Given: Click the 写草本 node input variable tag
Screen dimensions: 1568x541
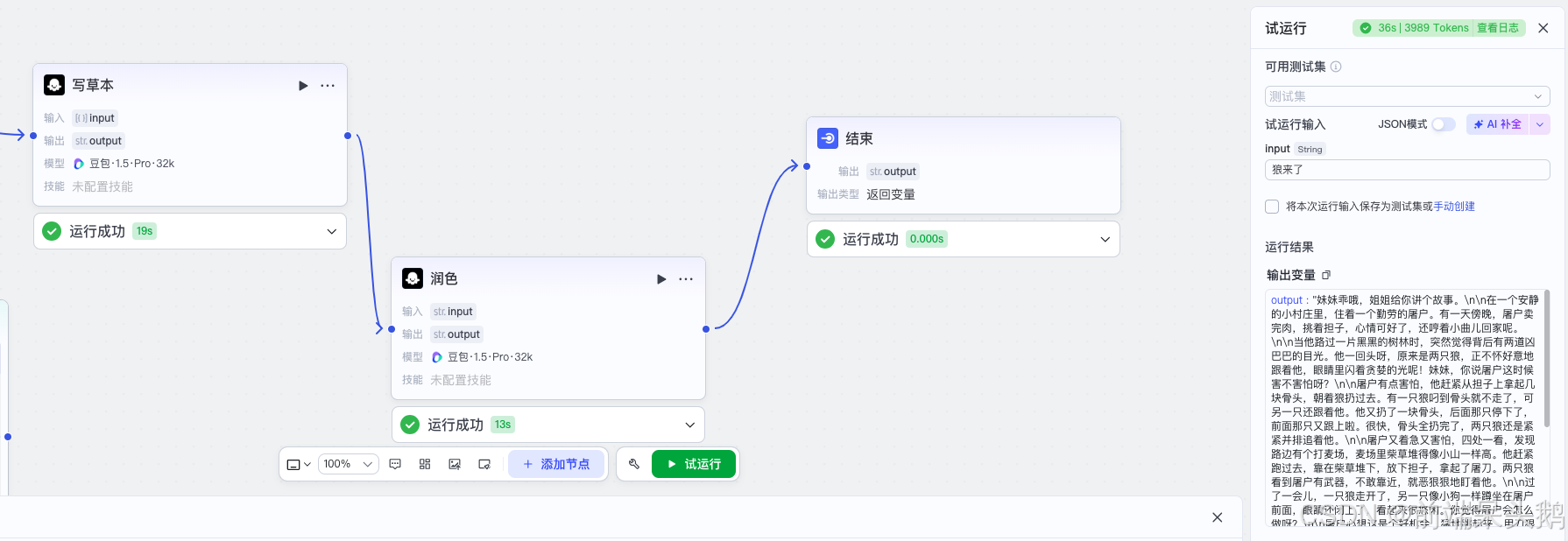Looking at the screenshot, I should 95,118.
